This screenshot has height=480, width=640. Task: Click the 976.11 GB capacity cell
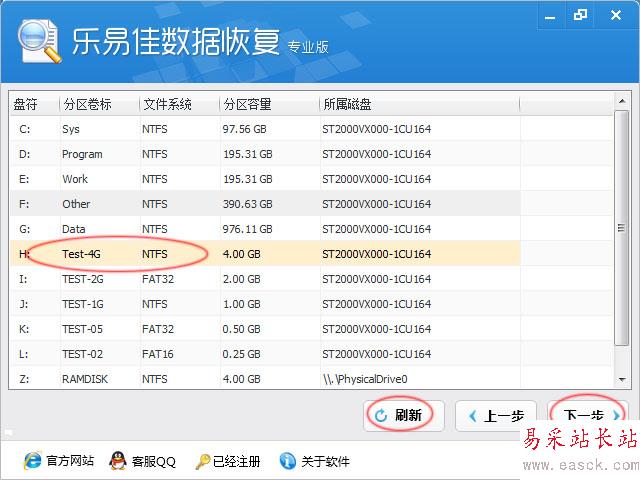(x=247, y=229)
